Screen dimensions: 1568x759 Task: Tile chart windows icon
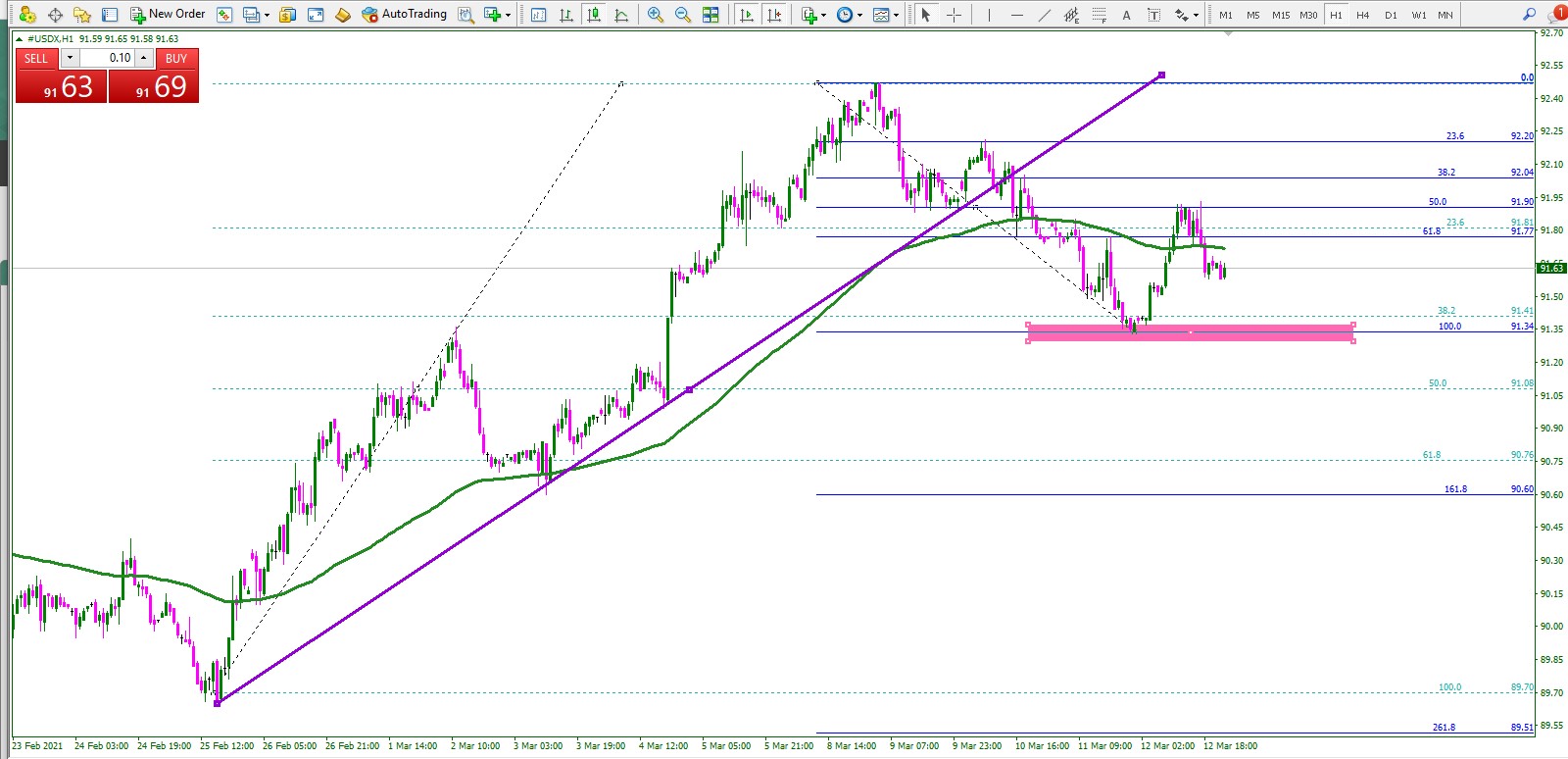pos(710,15)
